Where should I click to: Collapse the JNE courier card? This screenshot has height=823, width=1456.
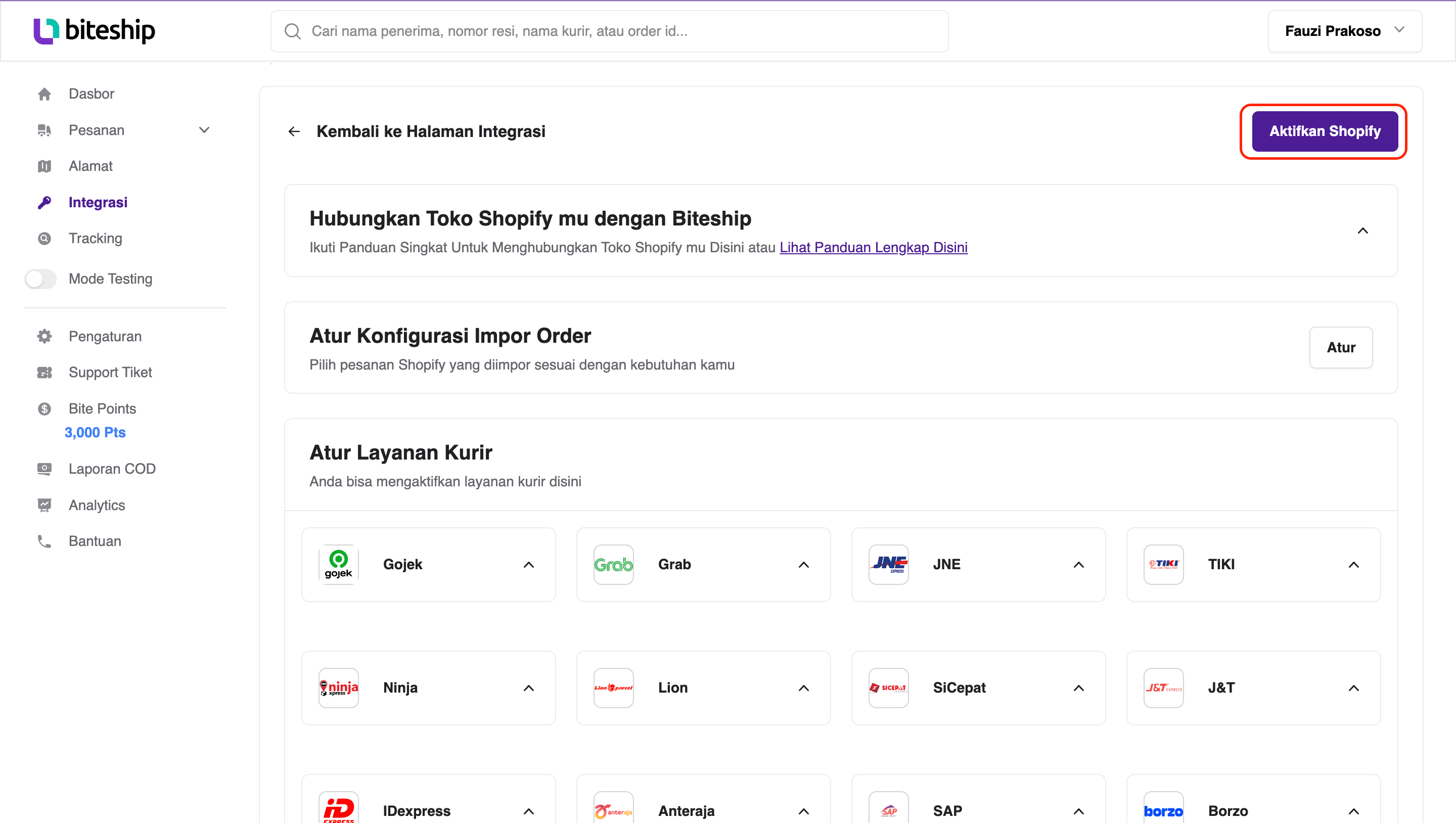[x=1078, y=565]
